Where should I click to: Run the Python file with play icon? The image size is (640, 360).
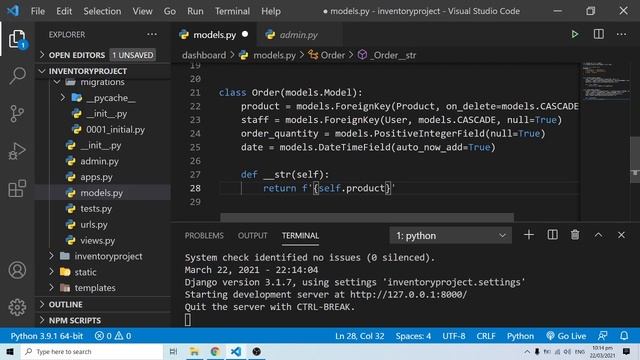click(575, 35)
